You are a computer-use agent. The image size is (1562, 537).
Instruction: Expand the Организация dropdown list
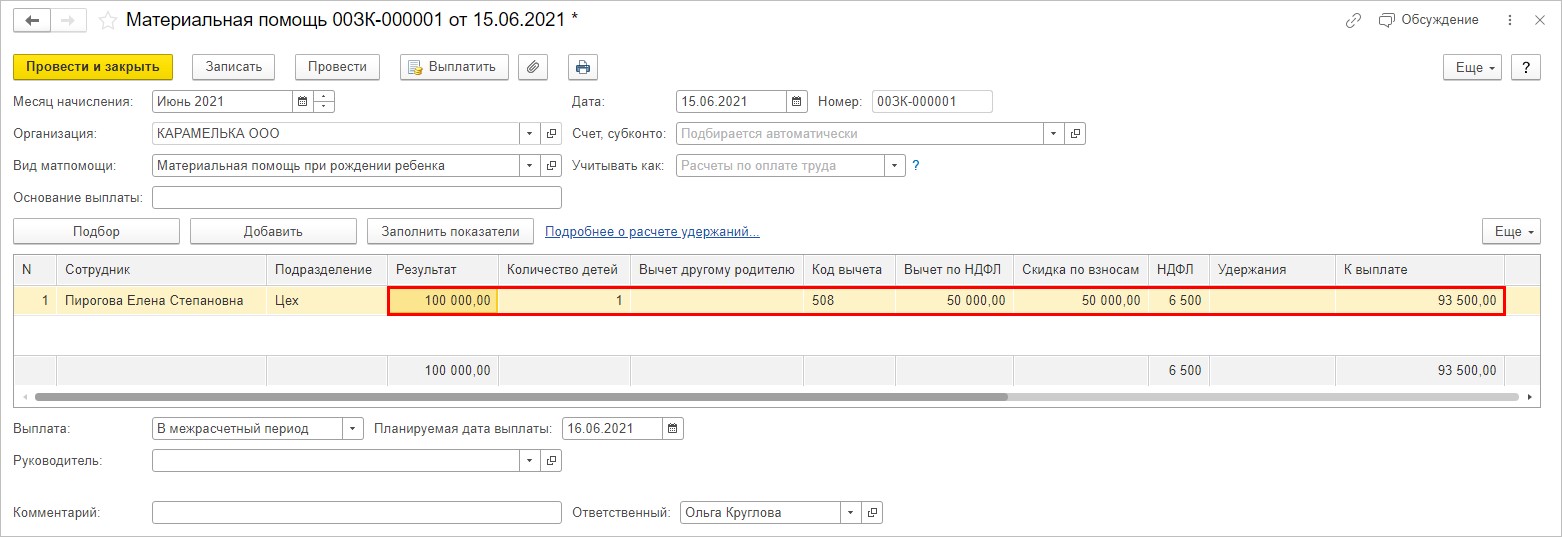click(x=529, y=133)
